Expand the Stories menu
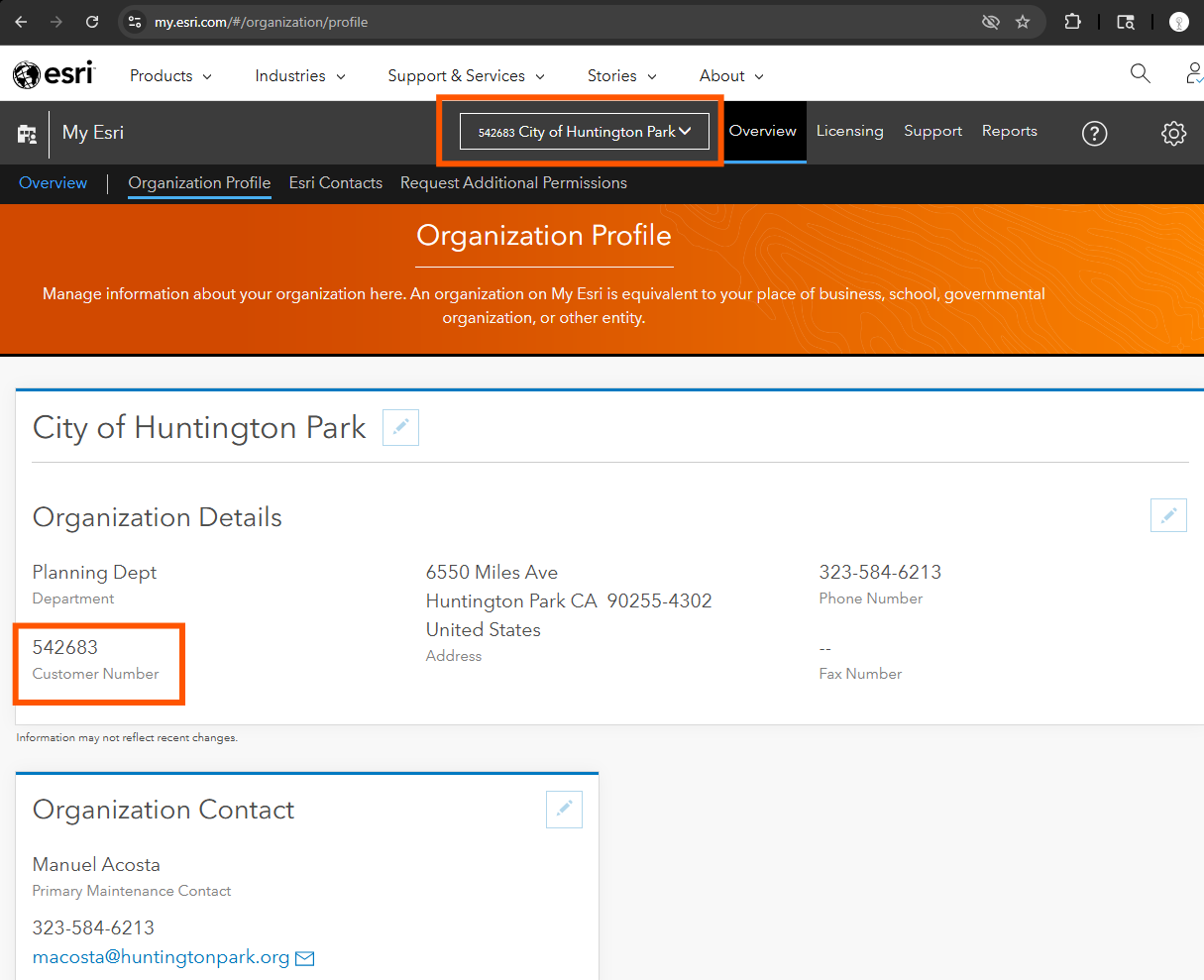This screenshot has width=1204, height=980. point(621,75)
